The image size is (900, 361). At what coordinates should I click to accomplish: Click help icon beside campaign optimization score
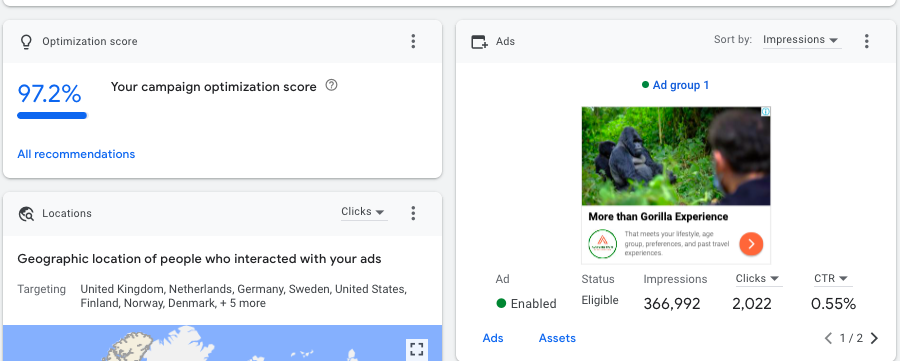(x=331, y=86)
